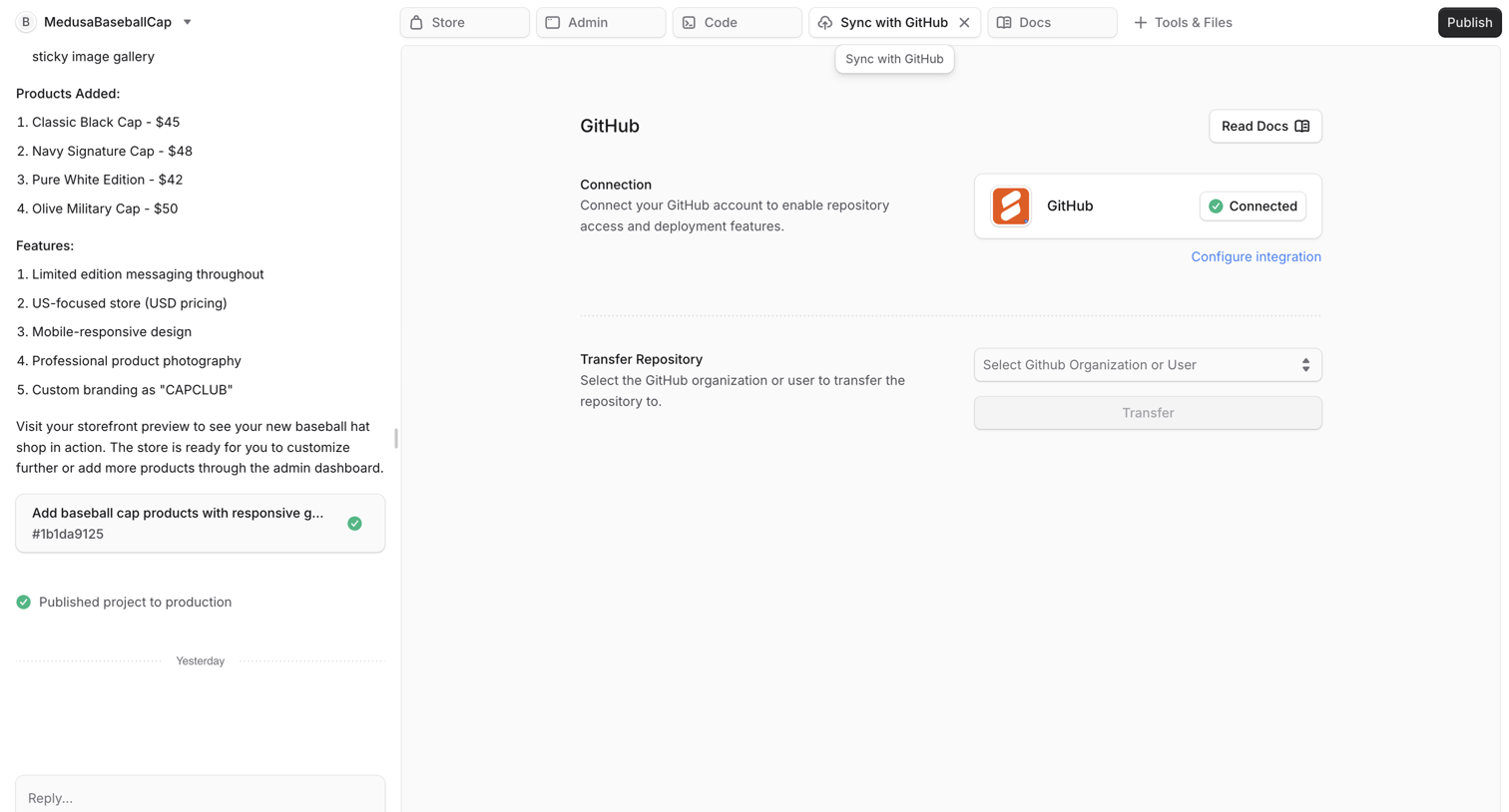
Task: Click 'Custom branding as "CAPCLUB"' text
Action: click(x=132, y=389)
